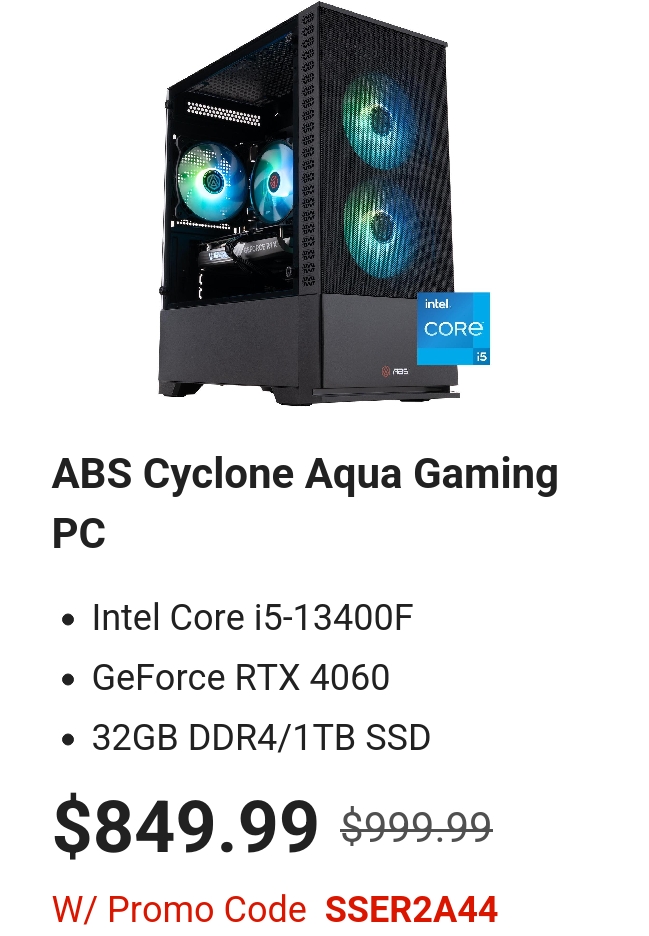Screen dimensions: 649x936
Task: Click the ABS logo on the PC case
Action: click(395, 371)
